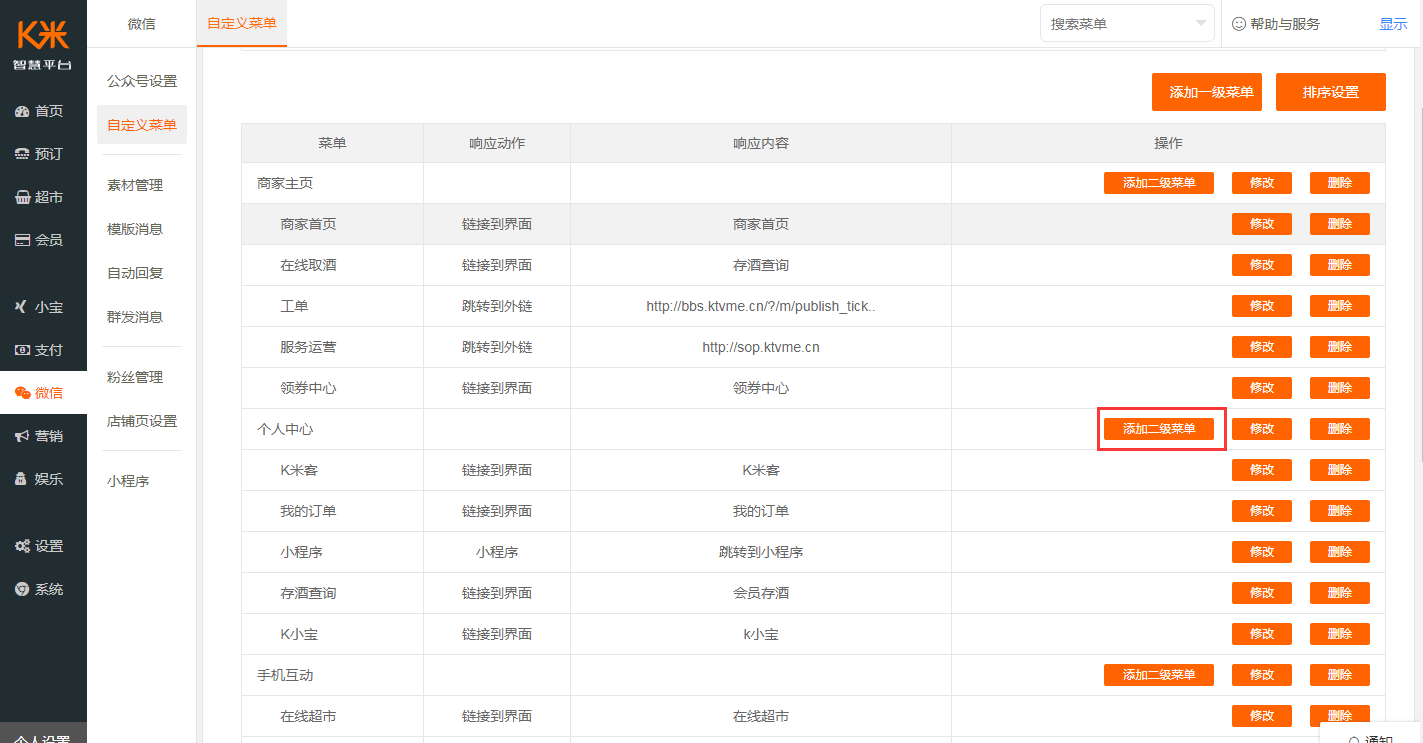Image resolution: width=1423 pixels, height=743 pixels.
Task: Open 店铺页设置 in the submenu
Action: [142, 421]
